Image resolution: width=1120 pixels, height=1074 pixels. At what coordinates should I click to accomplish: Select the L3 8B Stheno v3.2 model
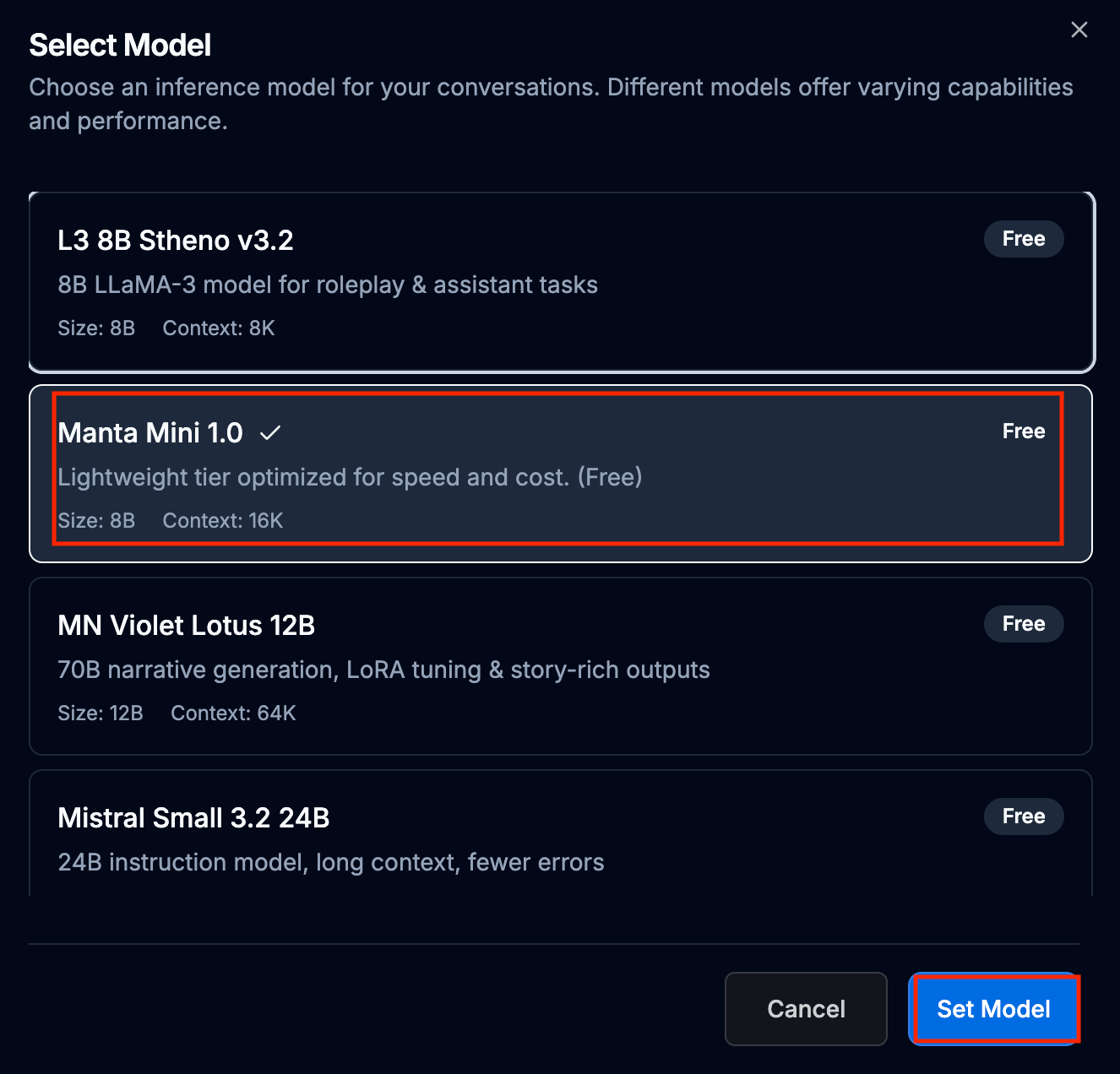175,241
